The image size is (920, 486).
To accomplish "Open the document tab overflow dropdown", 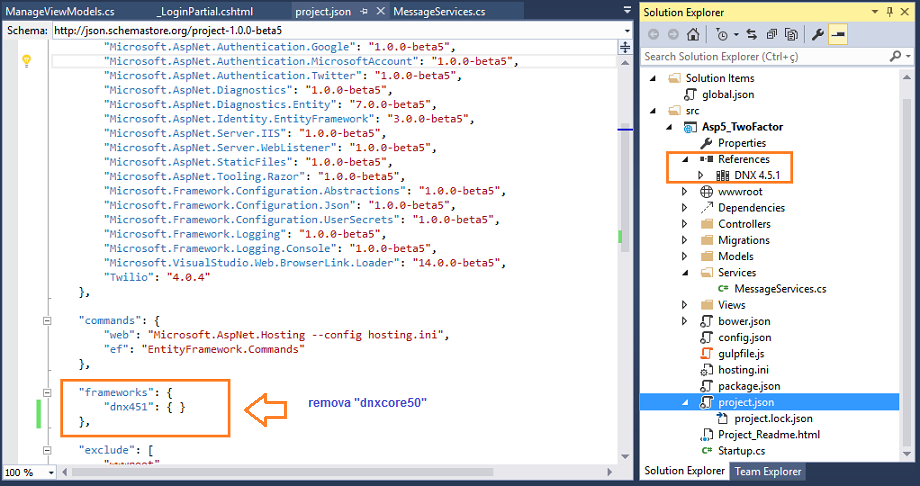I will (627, 10).
